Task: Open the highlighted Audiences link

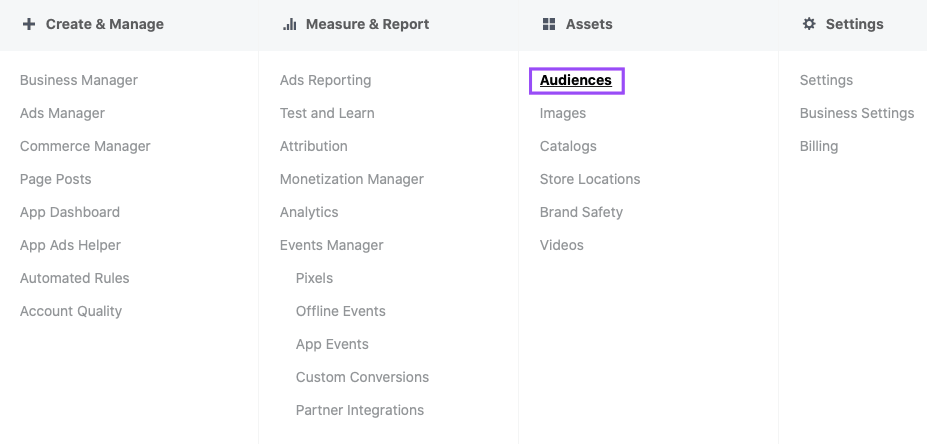Action: (x=576, y=80)
